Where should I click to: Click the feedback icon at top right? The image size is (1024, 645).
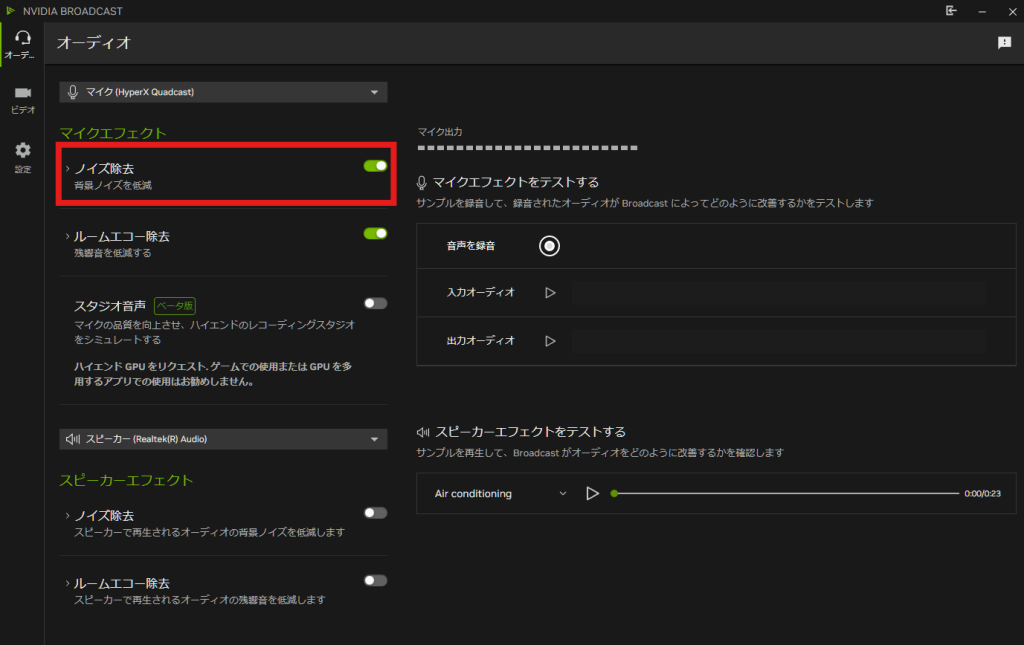coord(1004,42)
